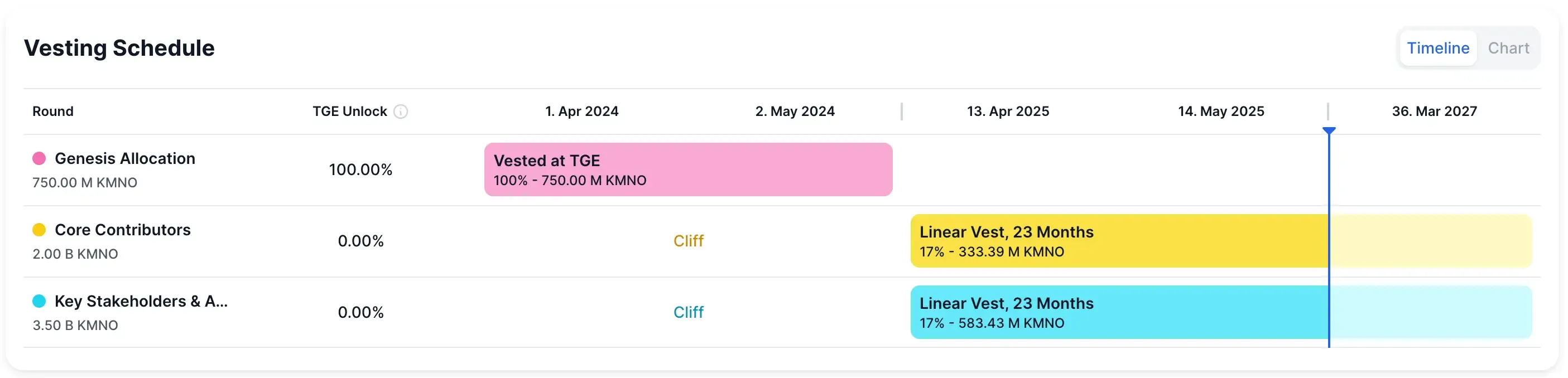Click the cyan Linear Vest 23 Months bar
The image size is (1568, 378).
coord(1119,312)
